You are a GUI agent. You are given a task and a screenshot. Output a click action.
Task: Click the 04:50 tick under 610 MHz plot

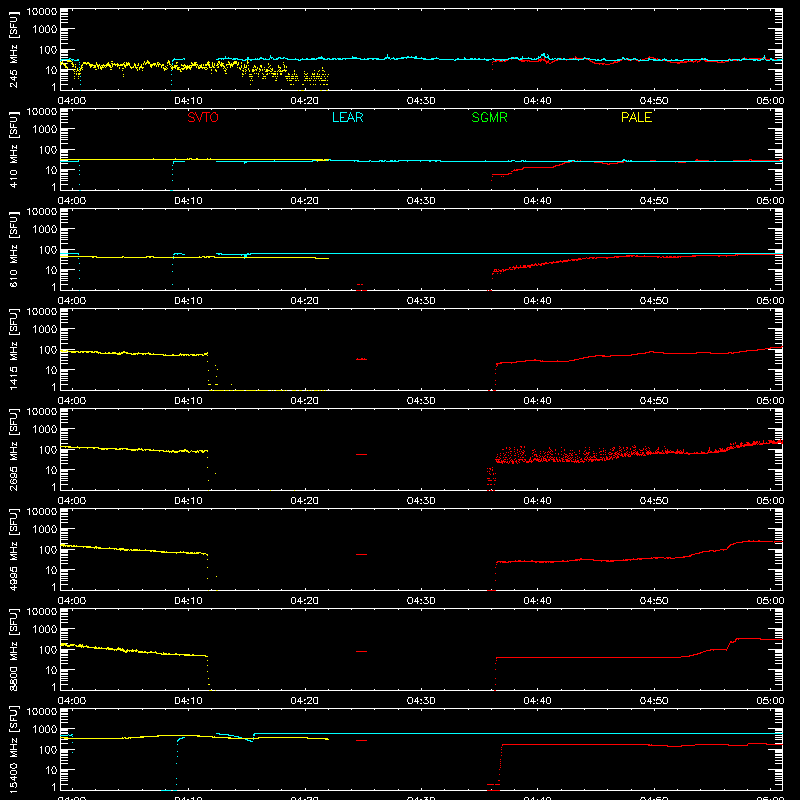click(x=654, y=301)
